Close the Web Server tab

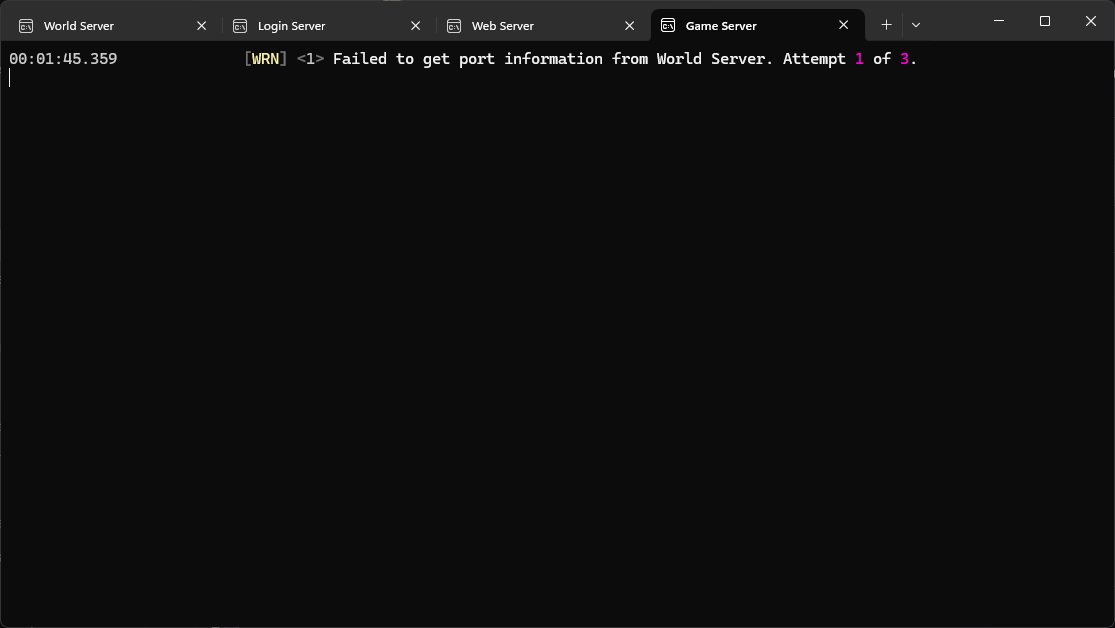click(x=630, y=26)
